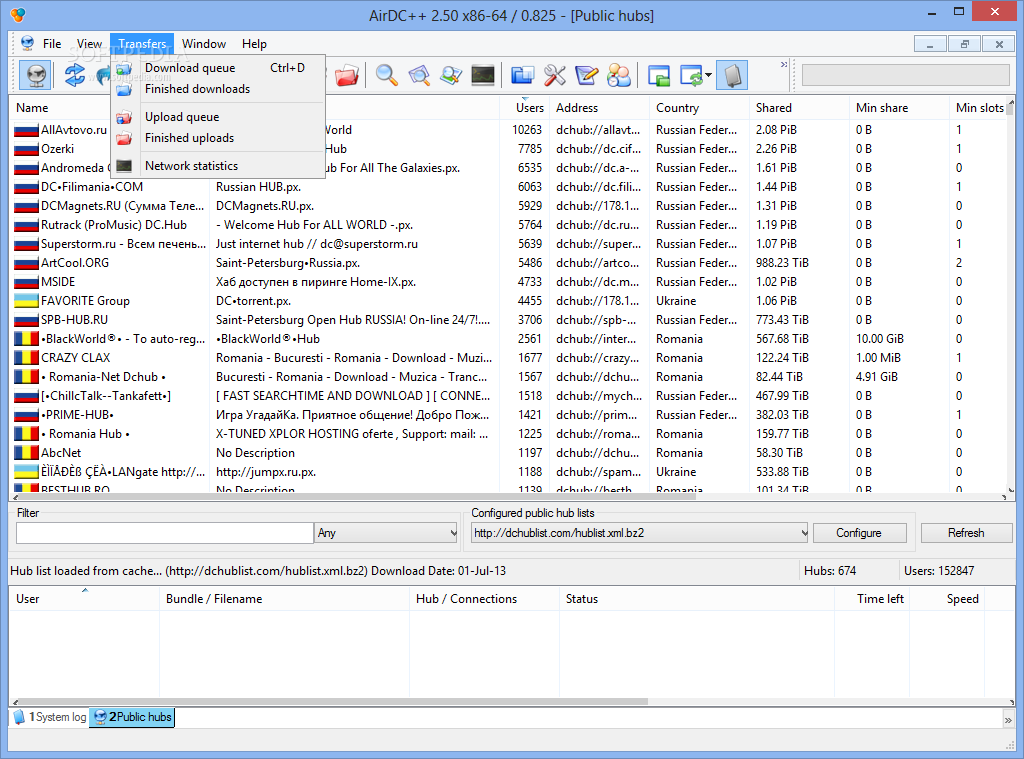Screen dimensions: 1024x759
Task: Click the Refresh hub list button
Action: pos(966,533)
